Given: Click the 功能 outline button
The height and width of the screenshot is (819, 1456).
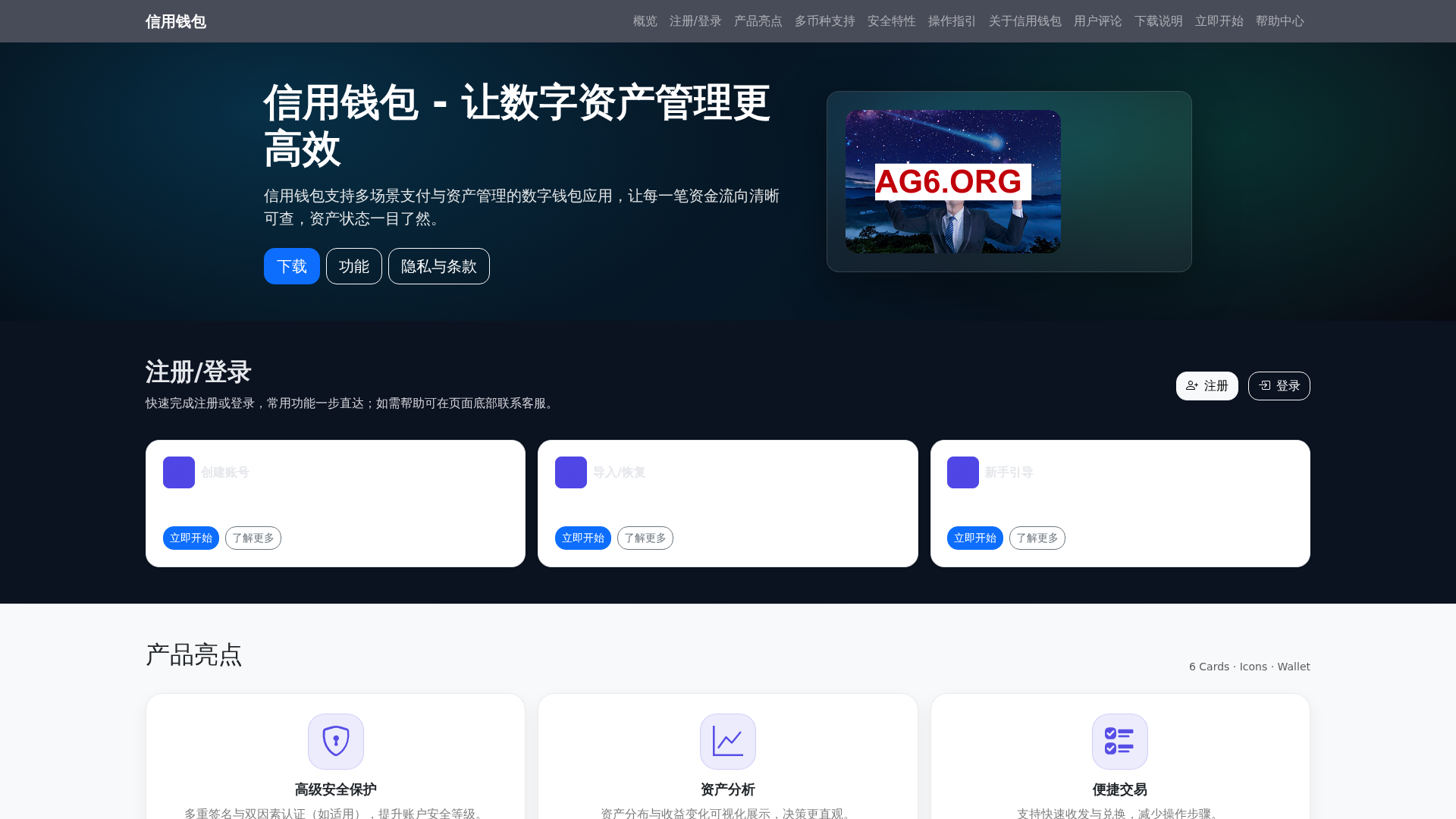Looking at the screenshot, I should point(354,266).
